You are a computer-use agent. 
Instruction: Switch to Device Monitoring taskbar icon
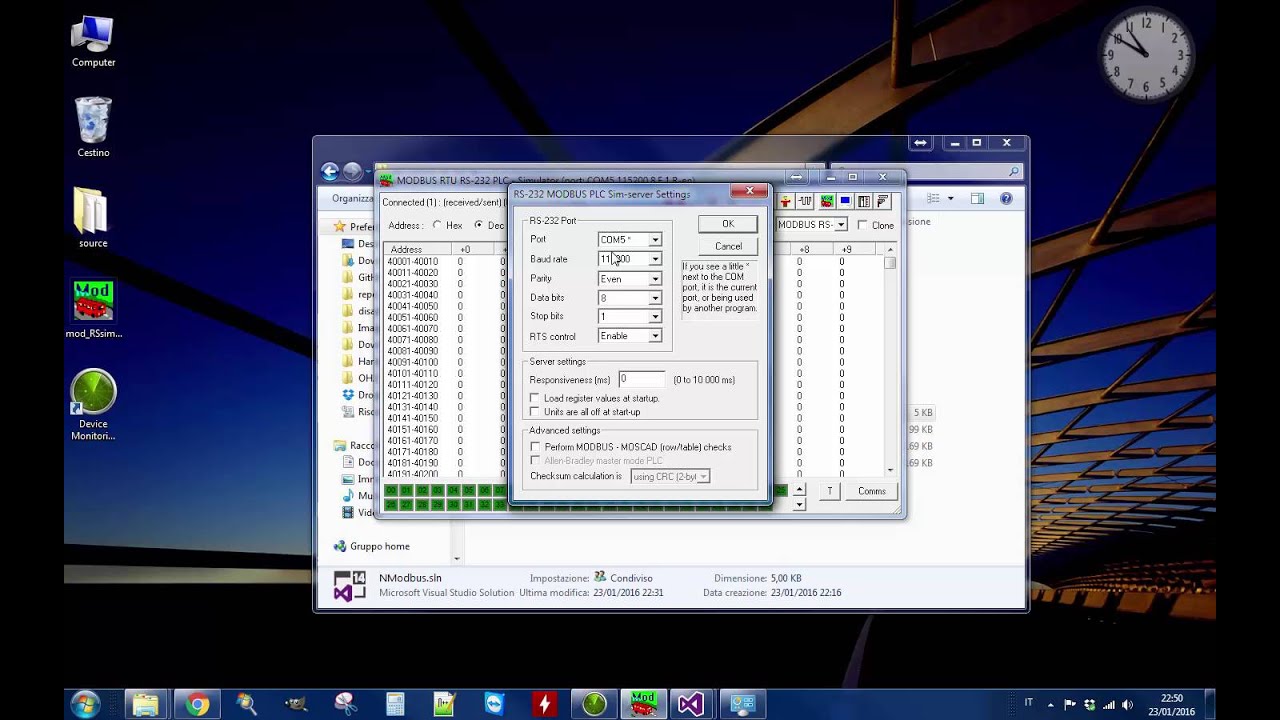tap(594, 704)
